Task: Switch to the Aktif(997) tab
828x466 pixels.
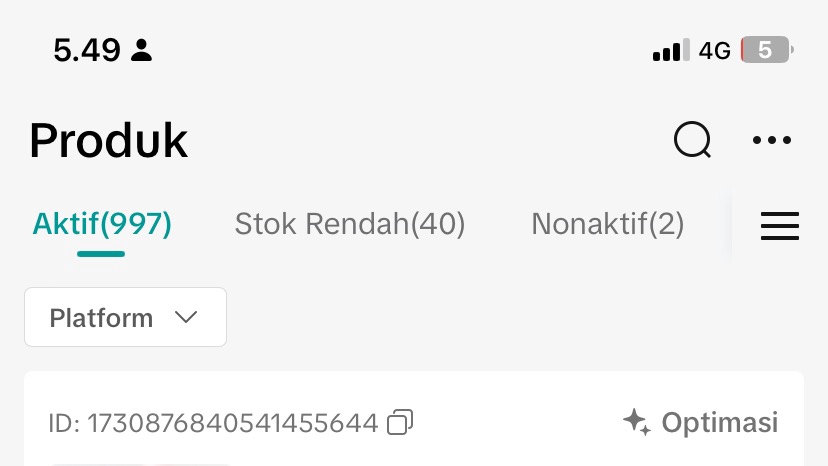Action: tap(102, 223)
